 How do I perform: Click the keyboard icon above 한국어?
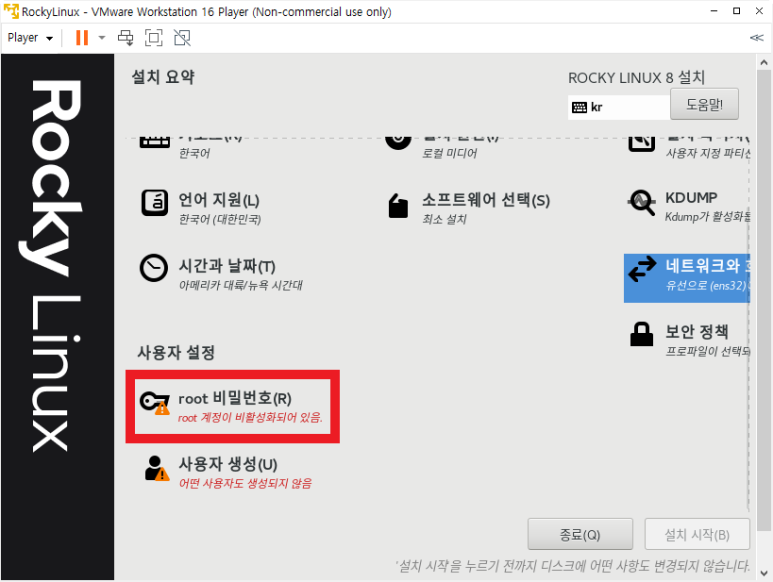[x=155, y=141]
